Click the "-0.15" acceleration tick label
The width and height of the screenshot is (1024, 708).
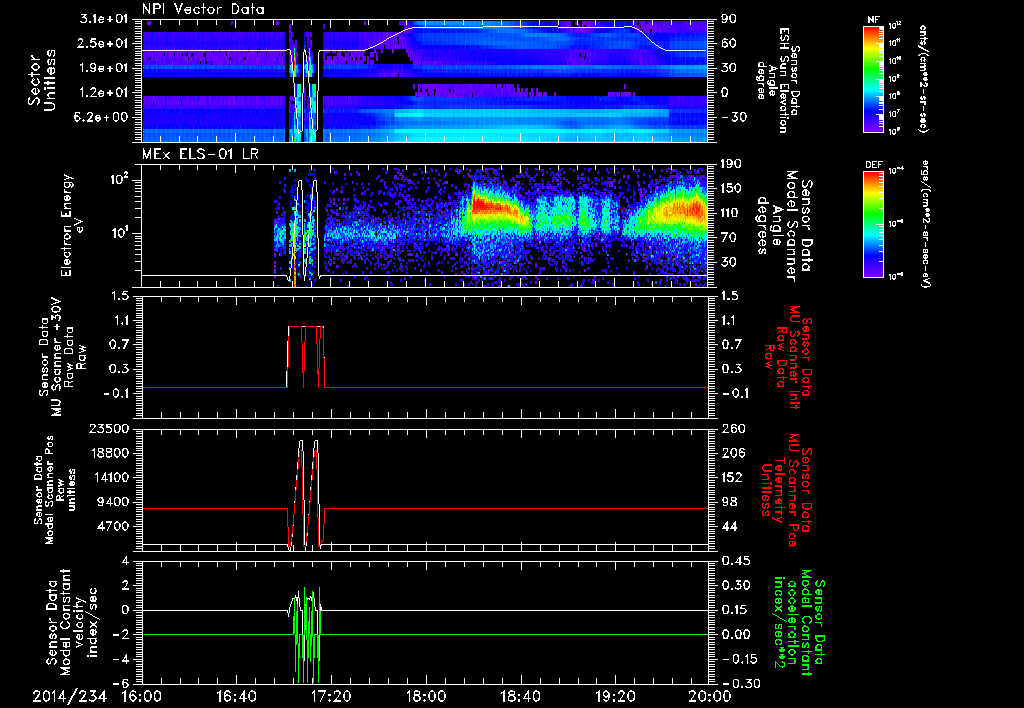[x=739, y=659]
